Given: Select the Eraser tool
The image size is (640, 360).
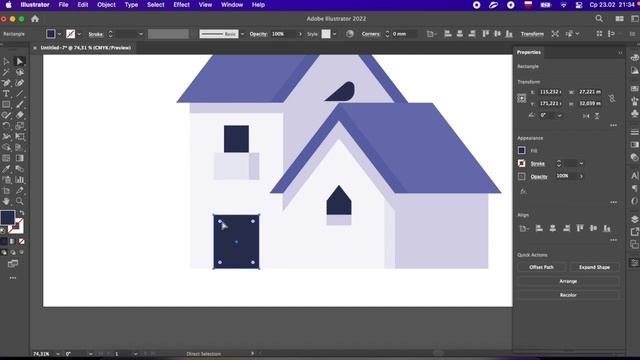Looking at the screenshot, I should tap(20, 115).
